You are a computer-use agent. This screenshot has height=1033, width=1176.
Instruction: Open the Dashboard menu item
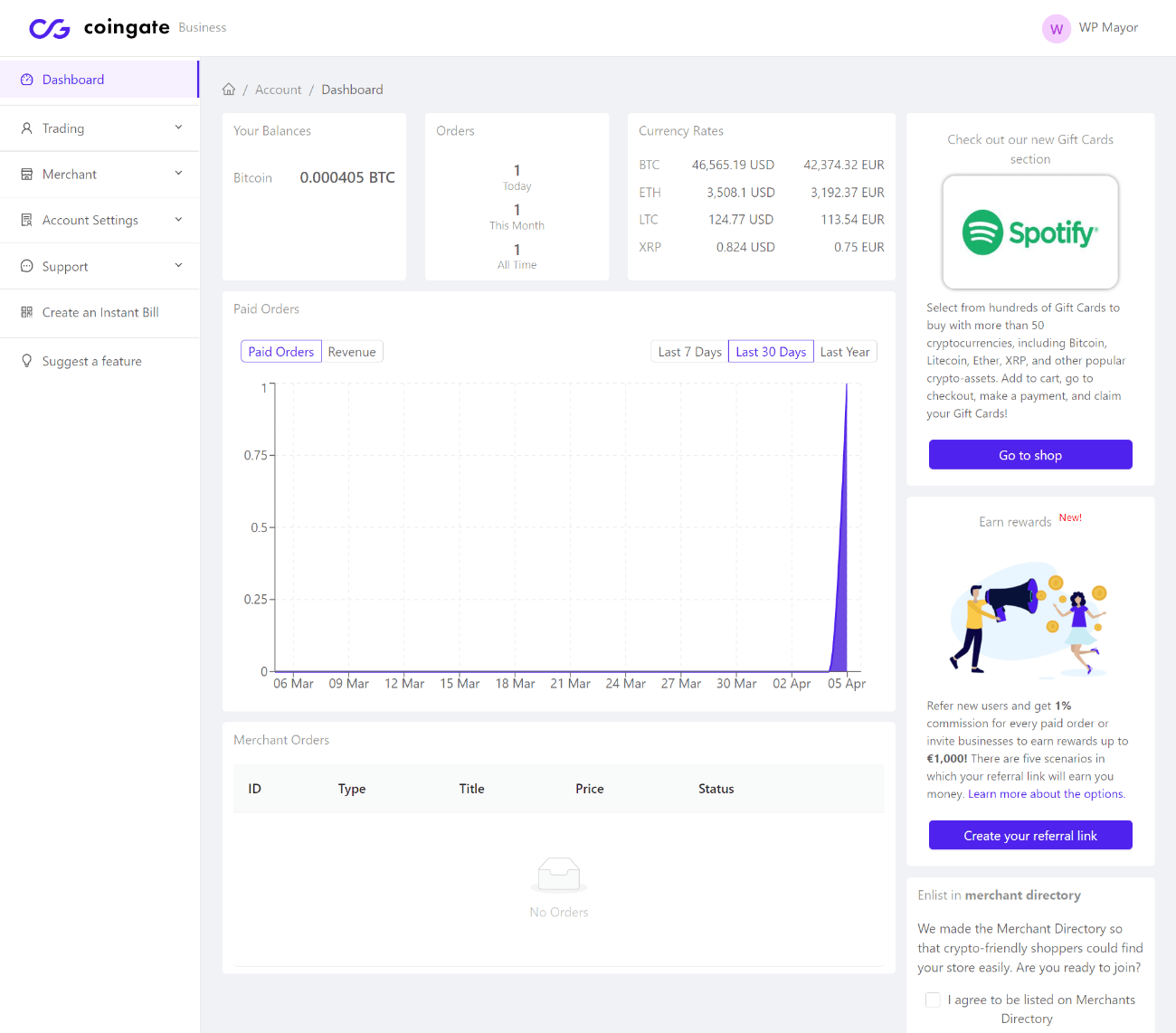(x=99, y=80)
